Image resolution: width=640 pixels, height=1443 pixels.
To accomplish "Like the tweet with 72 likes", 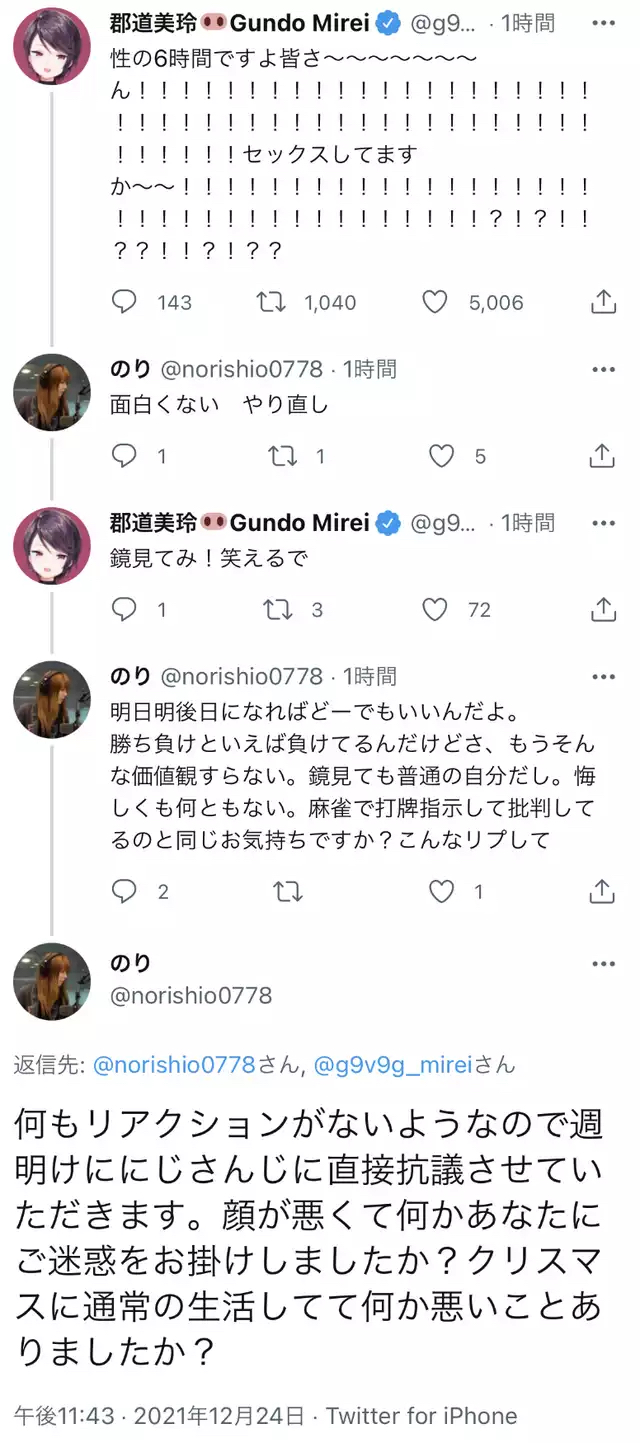I will tap(434, 609).
